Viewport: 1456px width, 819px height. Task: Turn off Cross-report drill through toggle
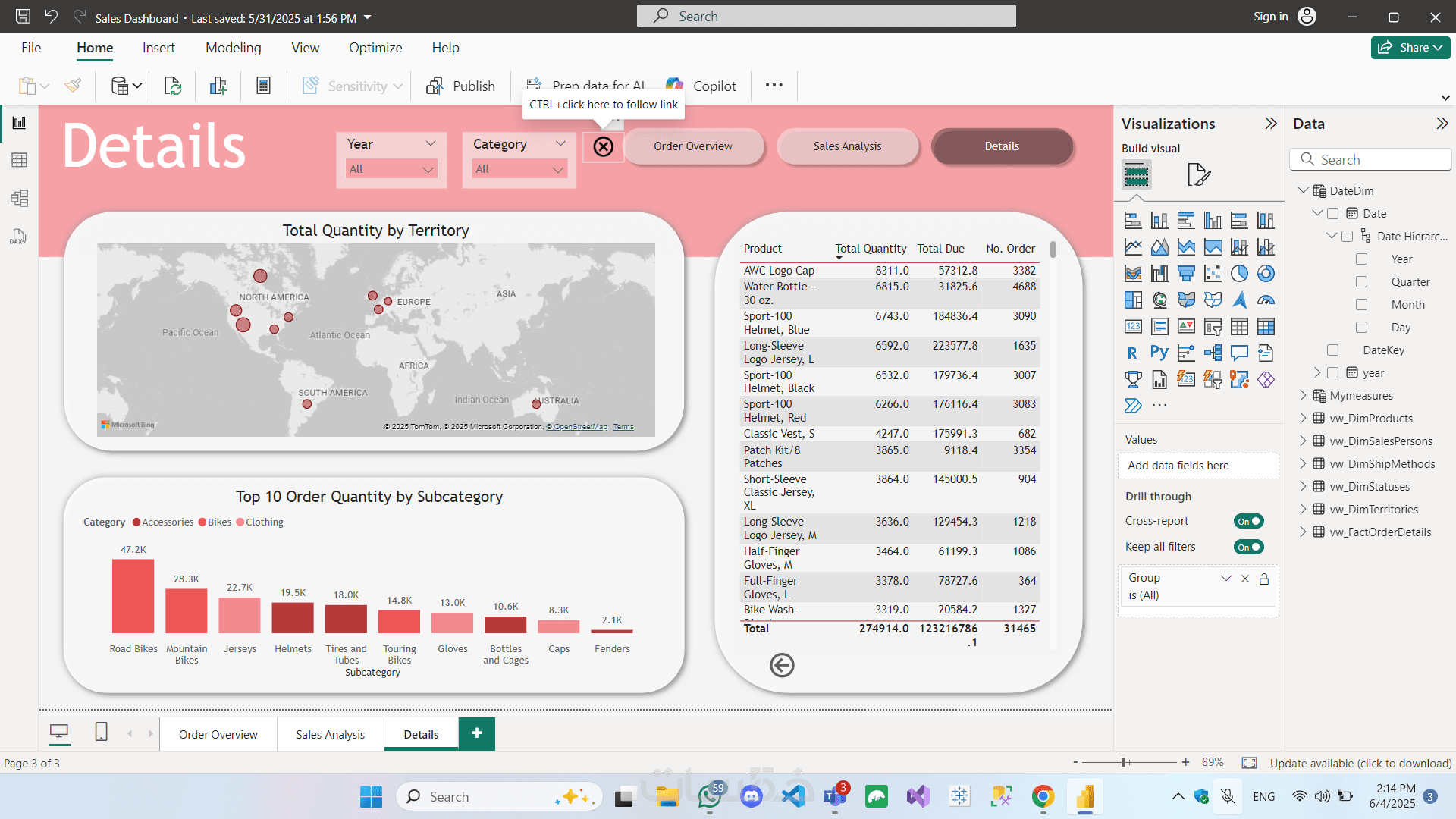click(1248, 521)
